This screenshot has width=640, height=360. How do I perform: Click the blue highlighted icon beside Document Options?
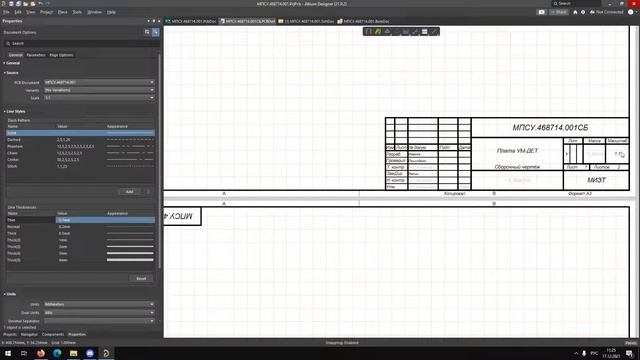click(156, 32)
